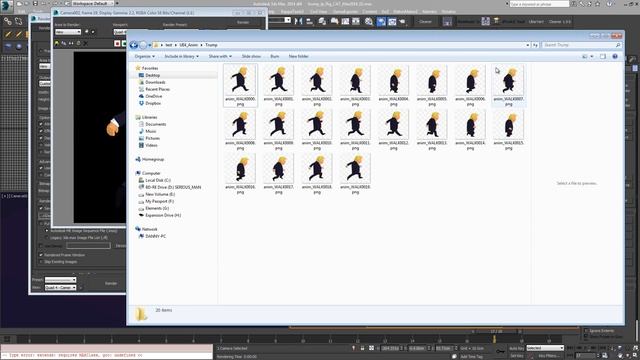Click Render button in rendered frame window

pos(243,22)
